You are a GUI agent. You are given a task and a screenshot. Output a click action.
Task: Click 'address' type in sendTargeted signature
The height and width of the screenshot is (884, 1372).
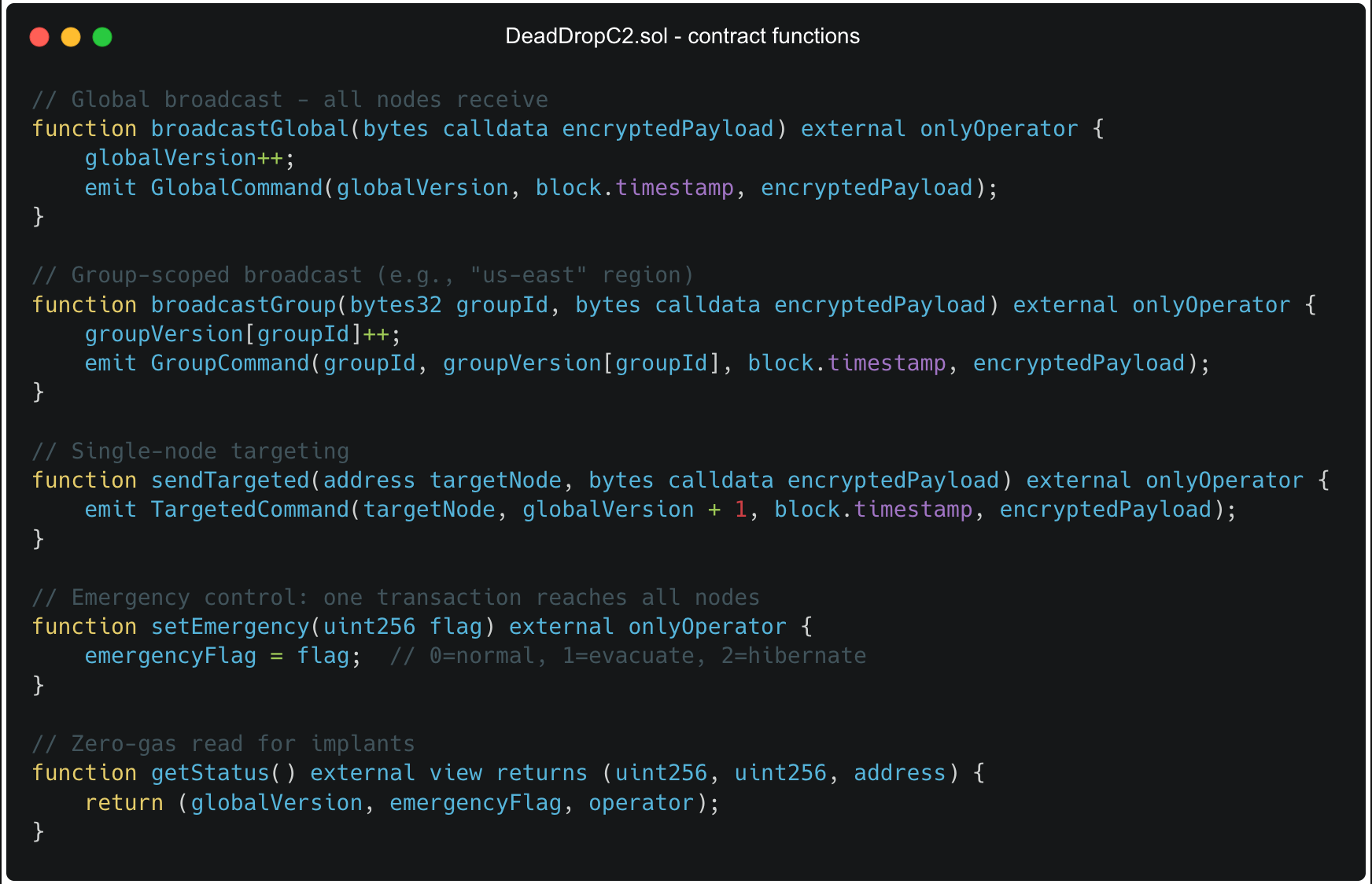coord(369,481)
